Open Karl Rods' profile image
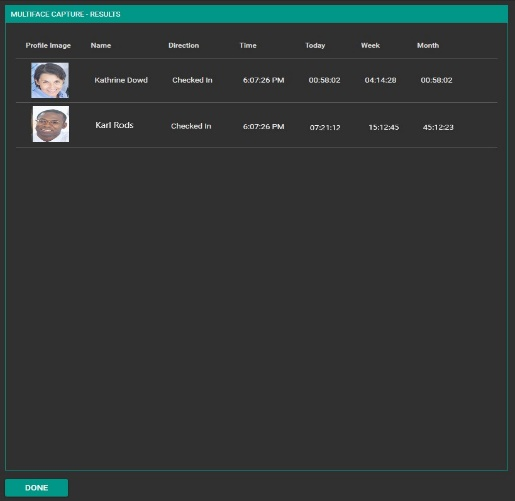The height and width of the screenshot is (501, 515). (51, 124)
